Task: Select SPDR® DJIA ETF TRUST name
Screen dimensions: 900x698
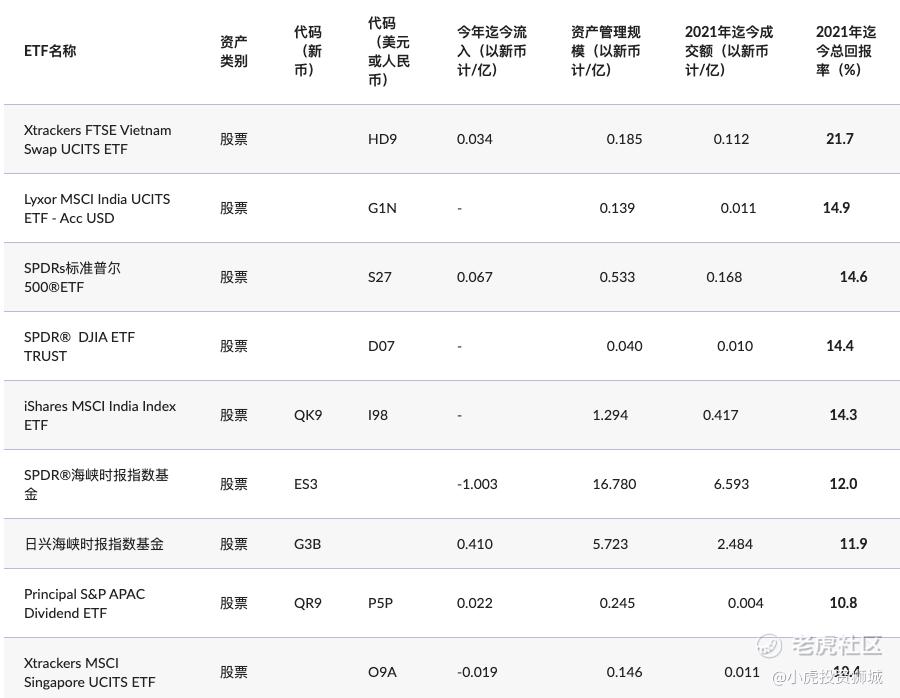Action: [79, 346]
